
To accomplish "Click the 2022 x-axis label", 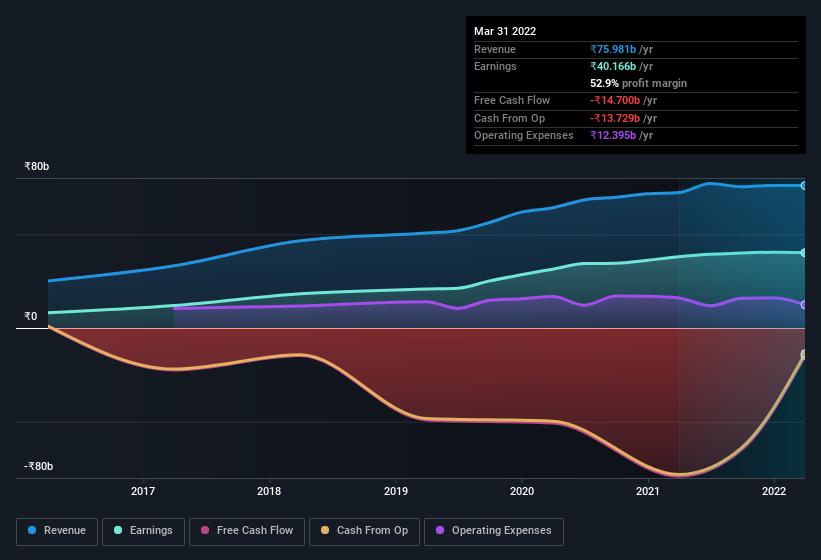I will click(774, 491).
